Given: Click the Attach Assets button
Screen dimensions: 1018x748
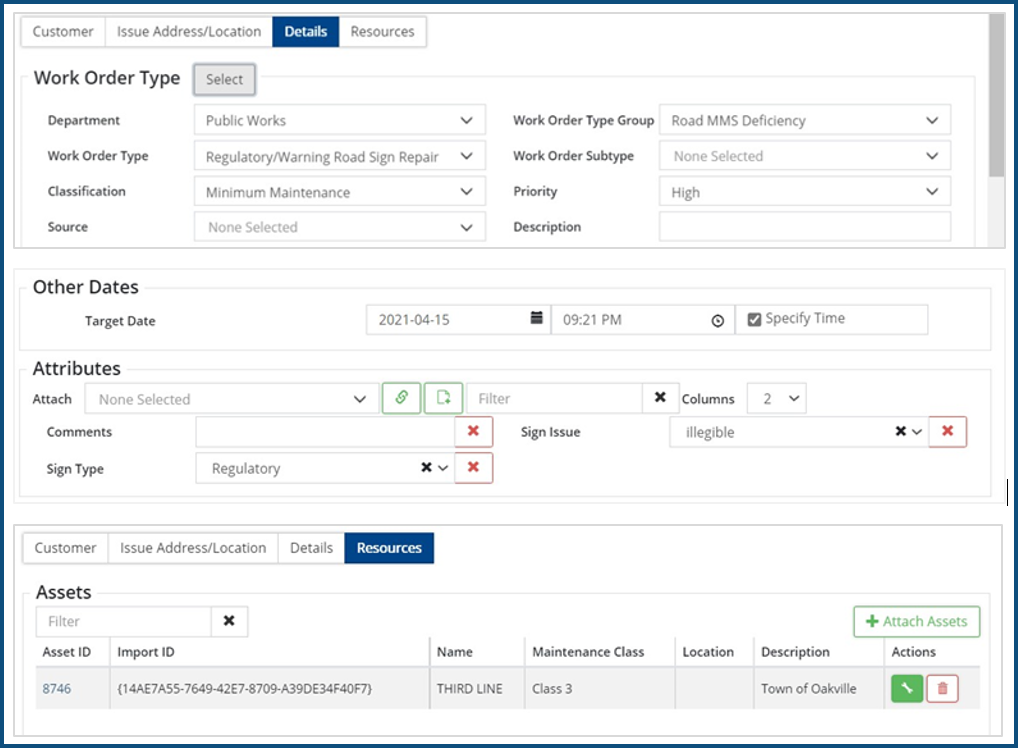Looking at the screenshot, I should (916, 621).
